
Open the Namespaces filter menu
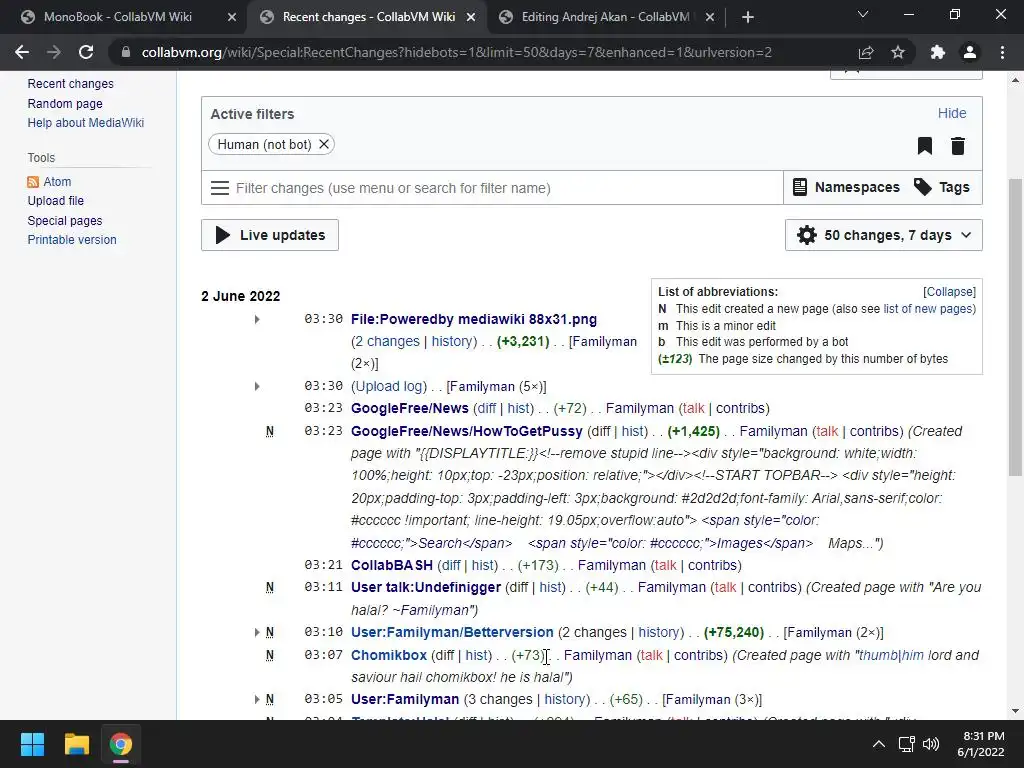846,187
